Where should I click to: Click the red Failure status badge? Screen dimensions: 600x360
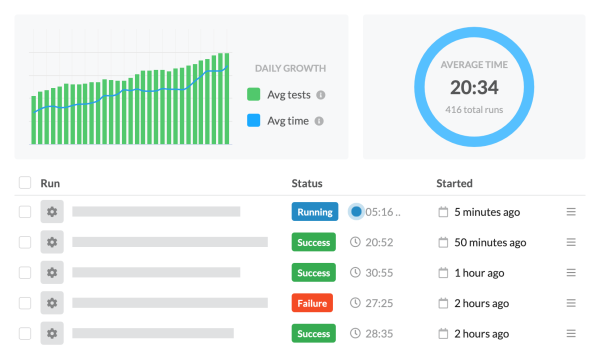(x=312, y=303)
